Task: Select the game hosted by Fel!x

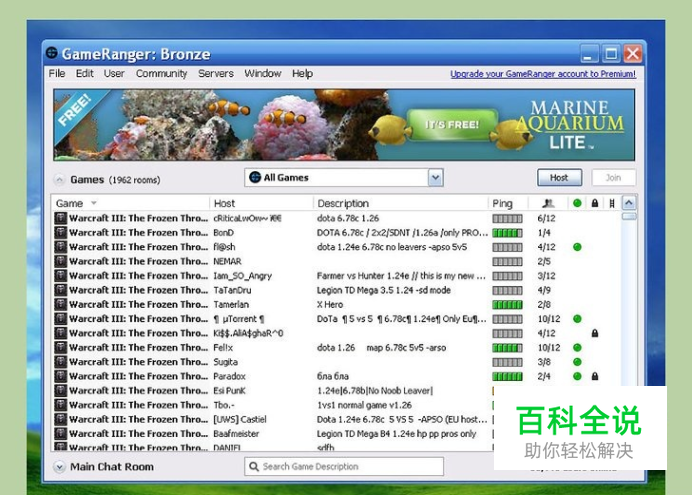Action: click(x=337, y=347)
